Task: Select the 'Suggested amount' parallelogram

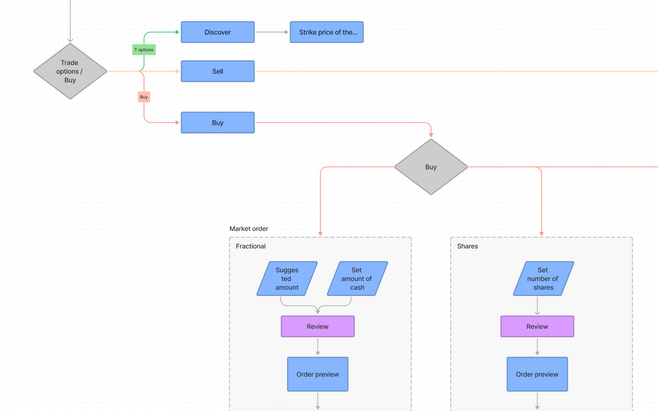Action: (x=287, y=279)
